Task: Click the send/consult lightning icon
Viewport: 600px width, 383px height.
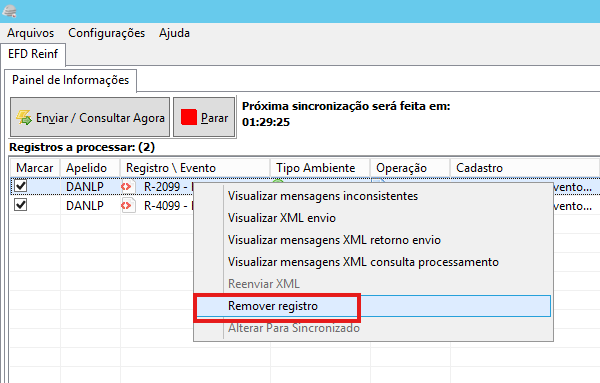Action: (x=24, y=117)
